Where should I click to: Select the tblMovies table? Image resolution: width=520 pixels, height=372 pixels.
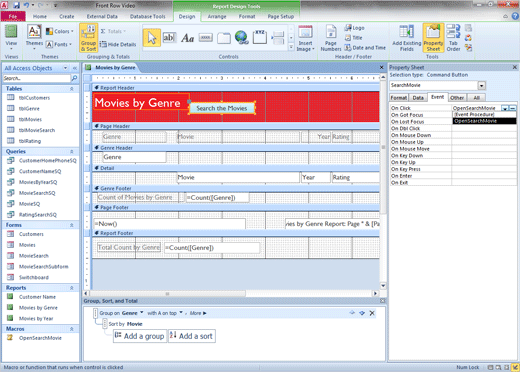pos(30,119)
